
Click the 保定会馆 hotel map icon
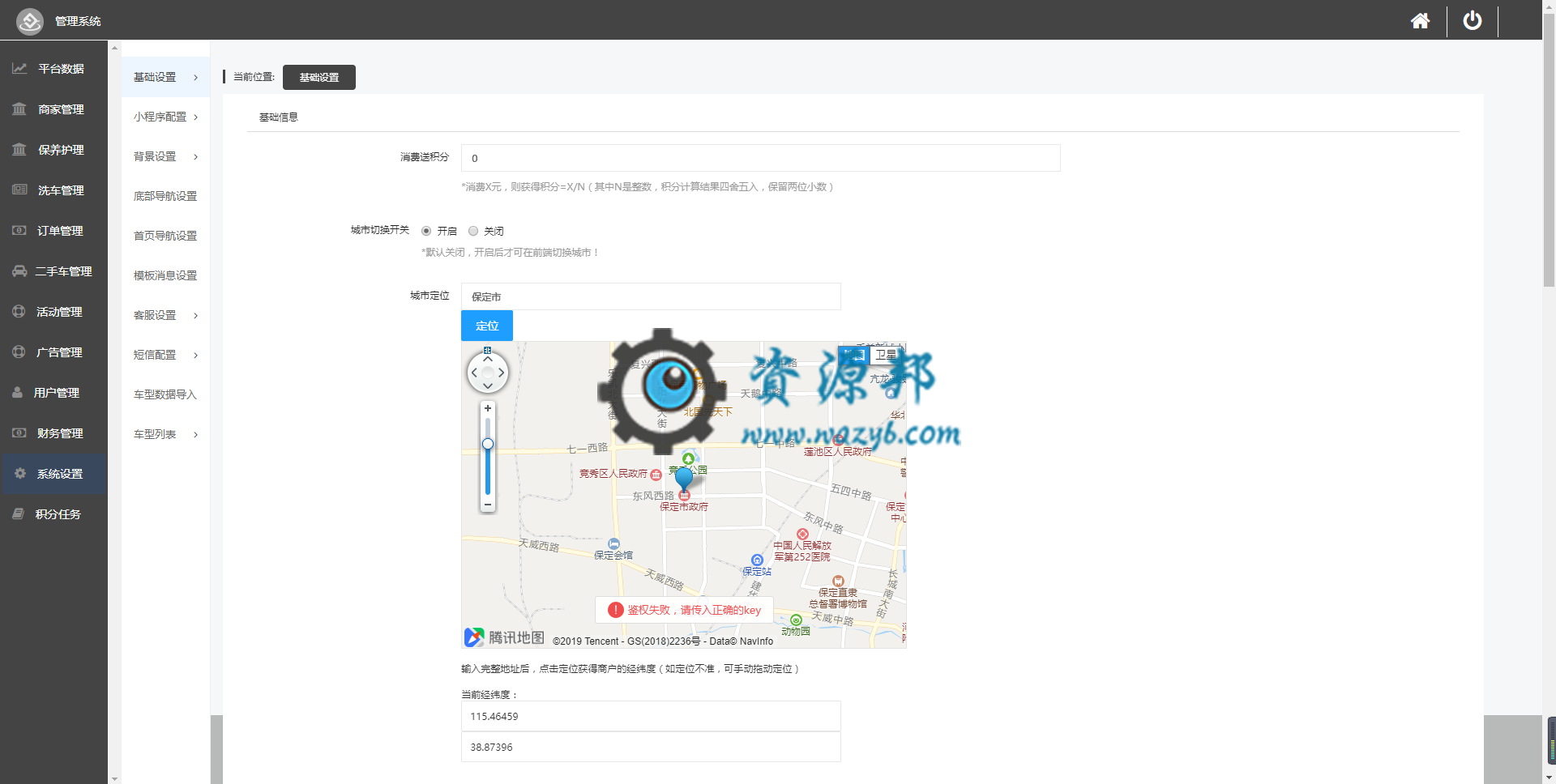pos(613,544)
